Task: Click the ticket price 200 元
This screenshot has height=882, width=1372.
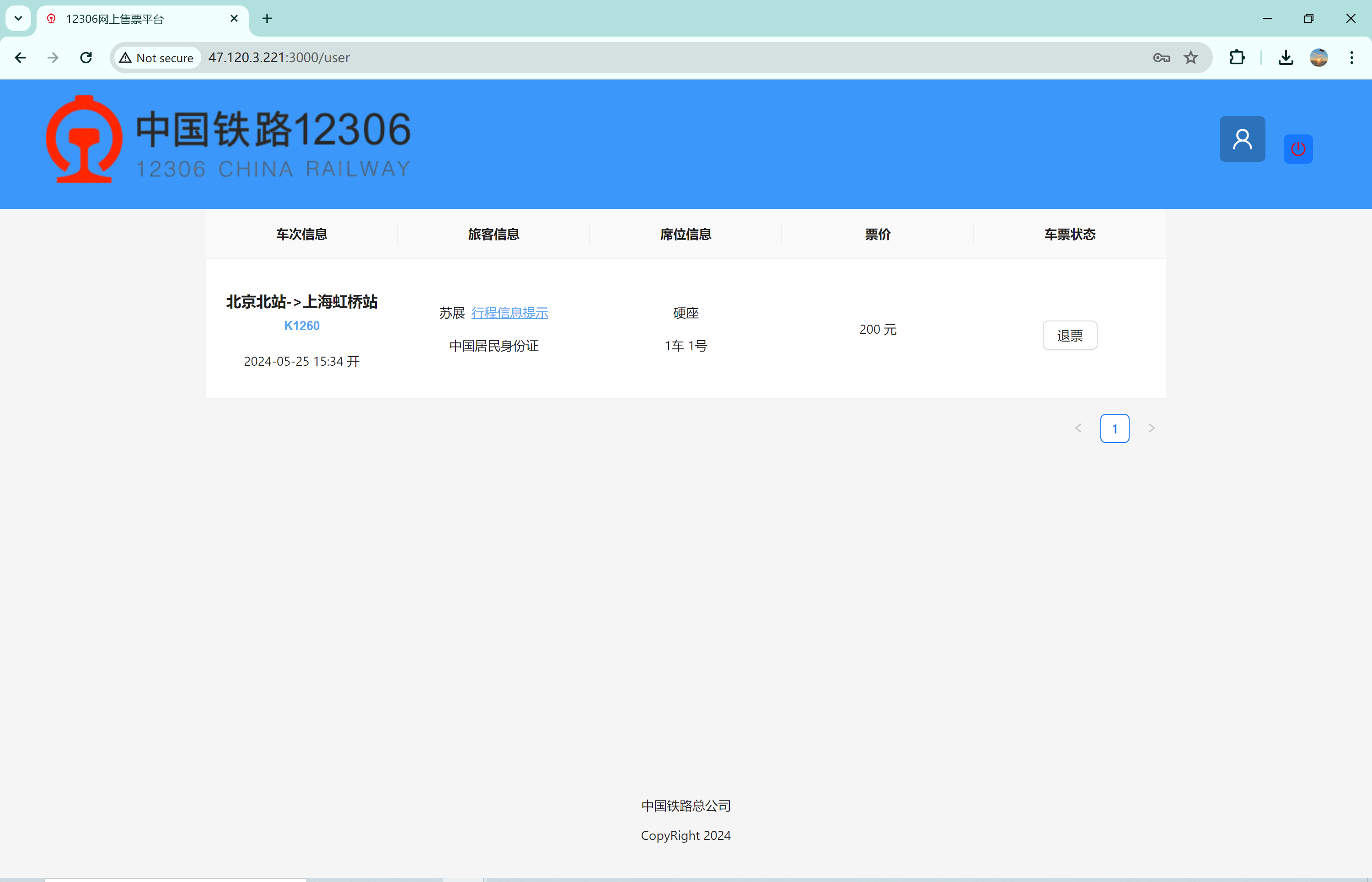Action: (878, 330)
